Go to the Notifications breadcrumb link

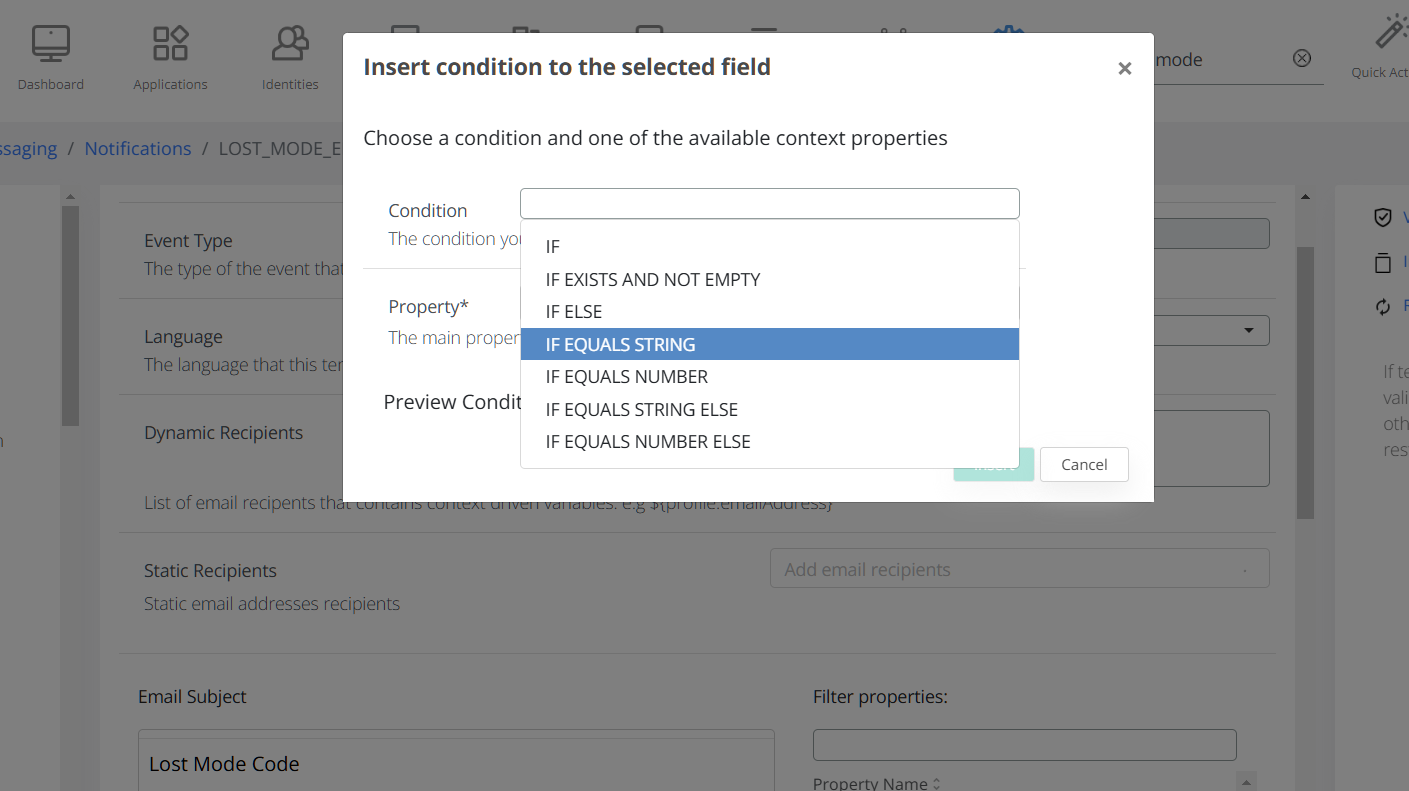(138, 149)
